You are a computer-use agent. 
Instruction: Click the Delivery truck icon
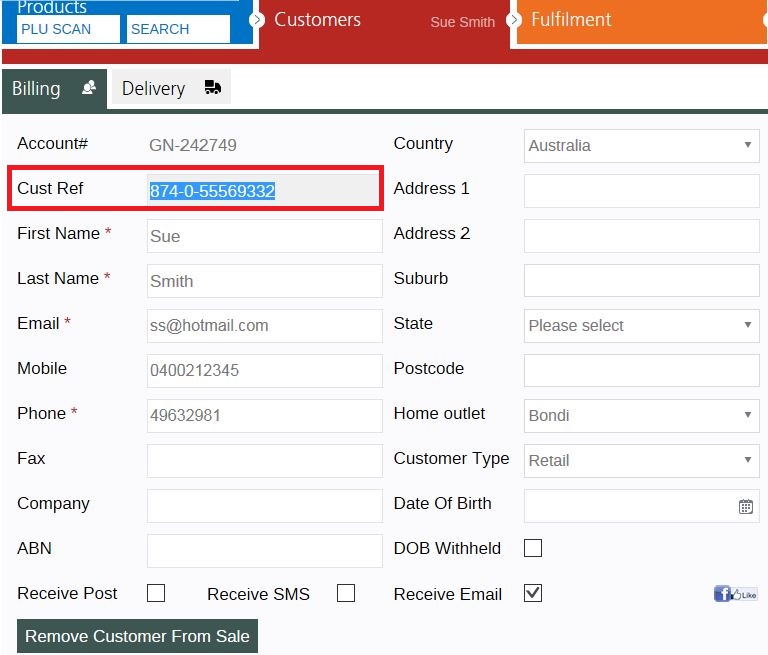tap(213, 87)
